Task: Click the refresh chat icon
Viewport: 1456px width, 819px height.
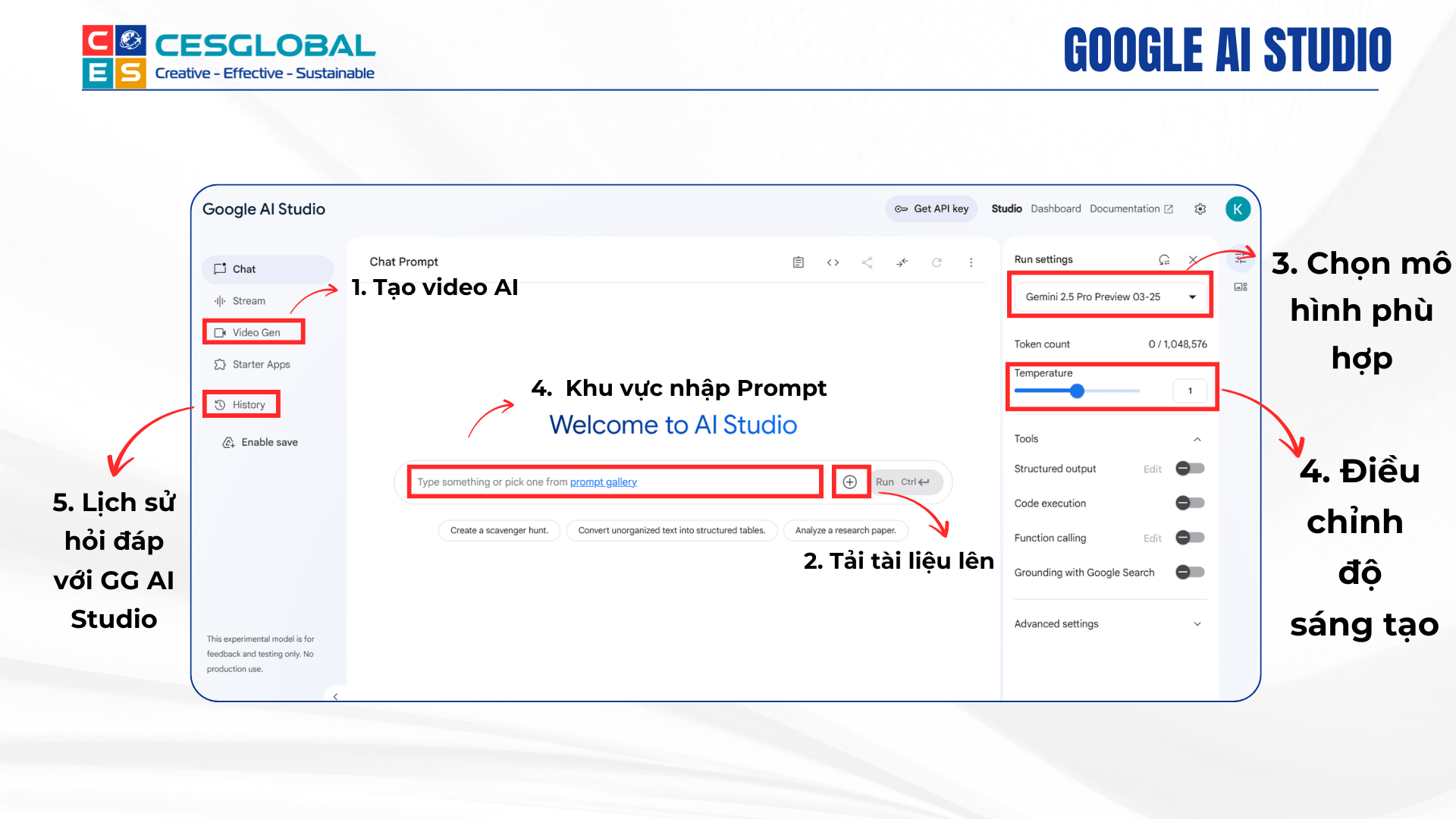Action: coord(937,262)
